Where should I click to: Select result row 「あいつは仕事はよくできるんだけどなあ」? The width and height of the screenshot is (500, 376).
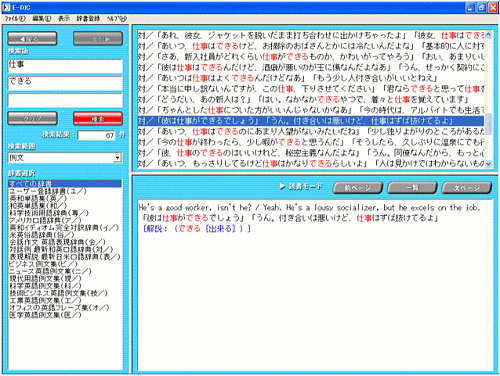(x=311, y=78)
